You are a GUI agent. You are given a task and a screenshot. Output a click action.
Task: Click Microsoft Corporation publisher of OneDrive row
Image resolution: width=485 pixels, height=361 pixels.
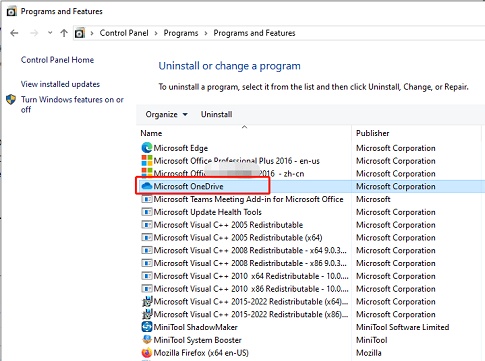click(395, 186)
